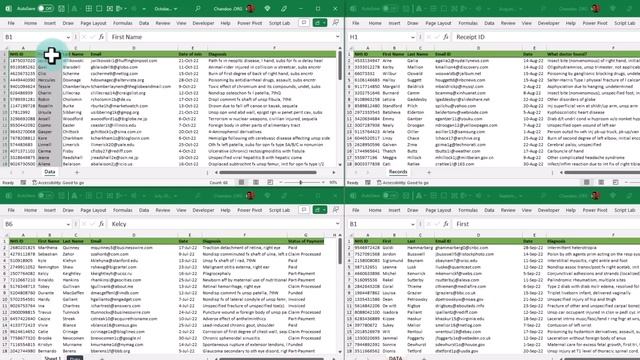Click Accessibility: Good to go in top-left status bar
This screenshot has width=640, height=360.
pyautogui.click(x=58, y=182)
